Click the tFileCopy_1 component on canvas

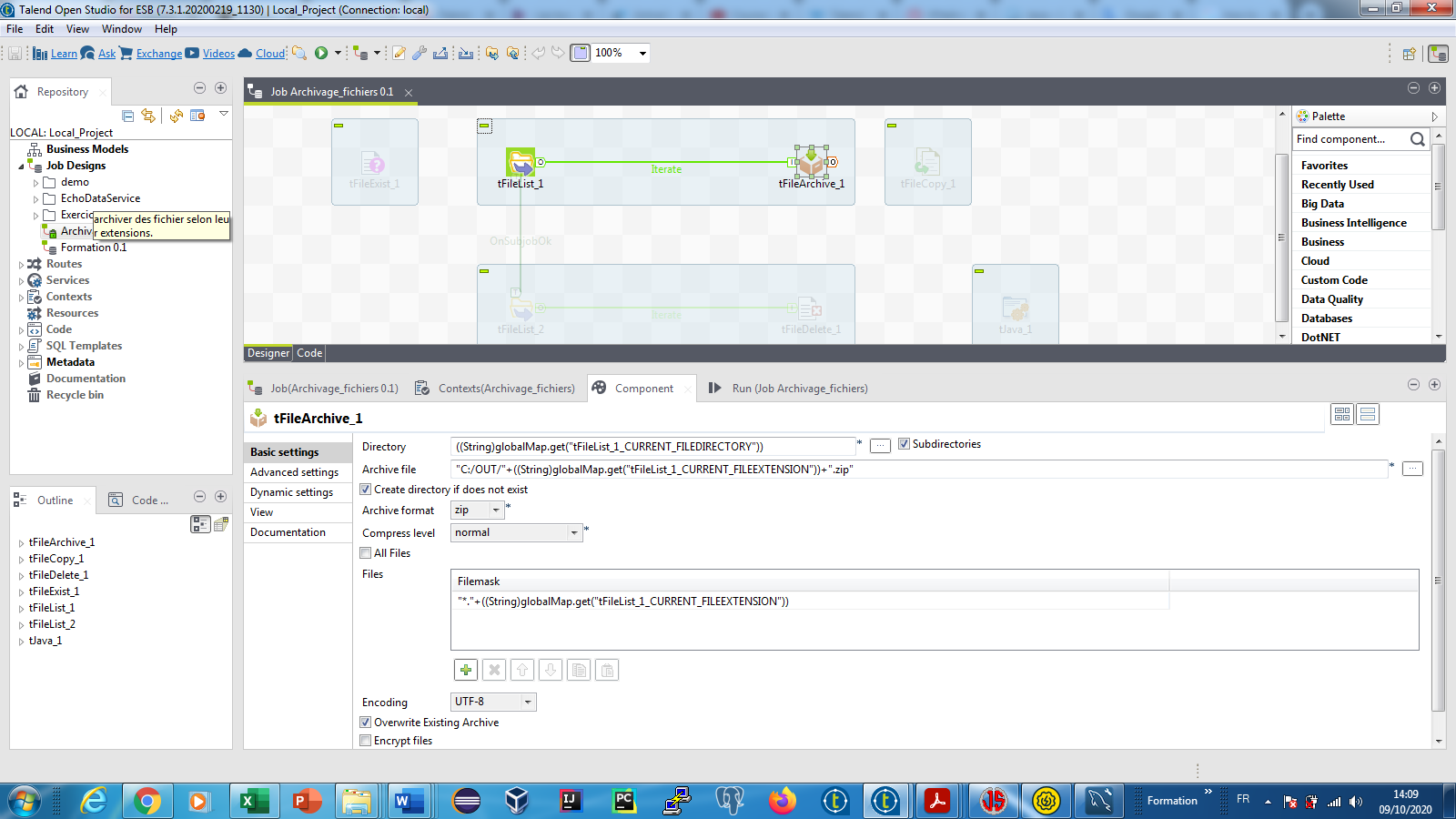pos(927,163)
